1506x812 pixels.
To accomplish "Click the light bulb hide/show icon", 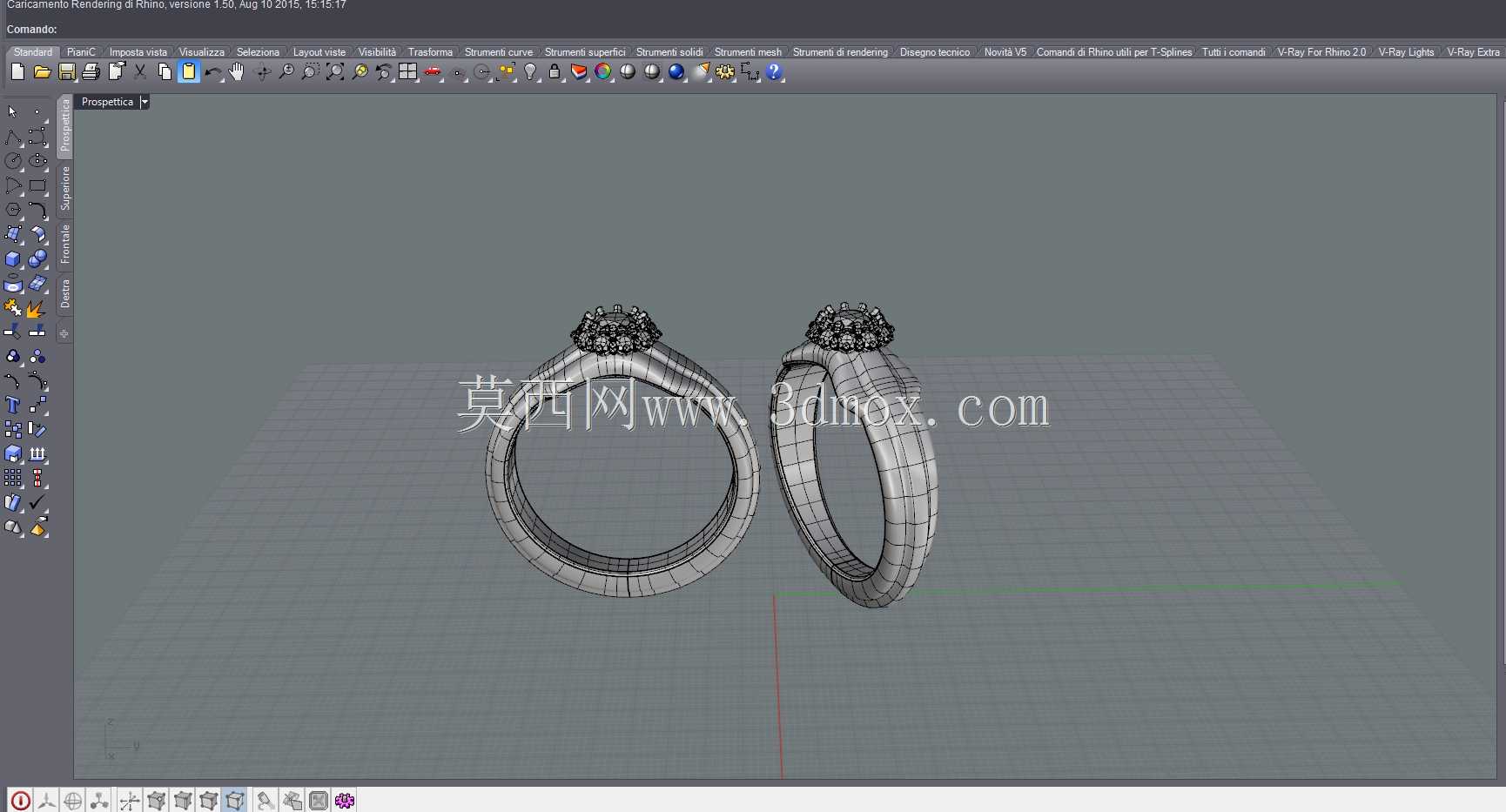I will 530,72.
